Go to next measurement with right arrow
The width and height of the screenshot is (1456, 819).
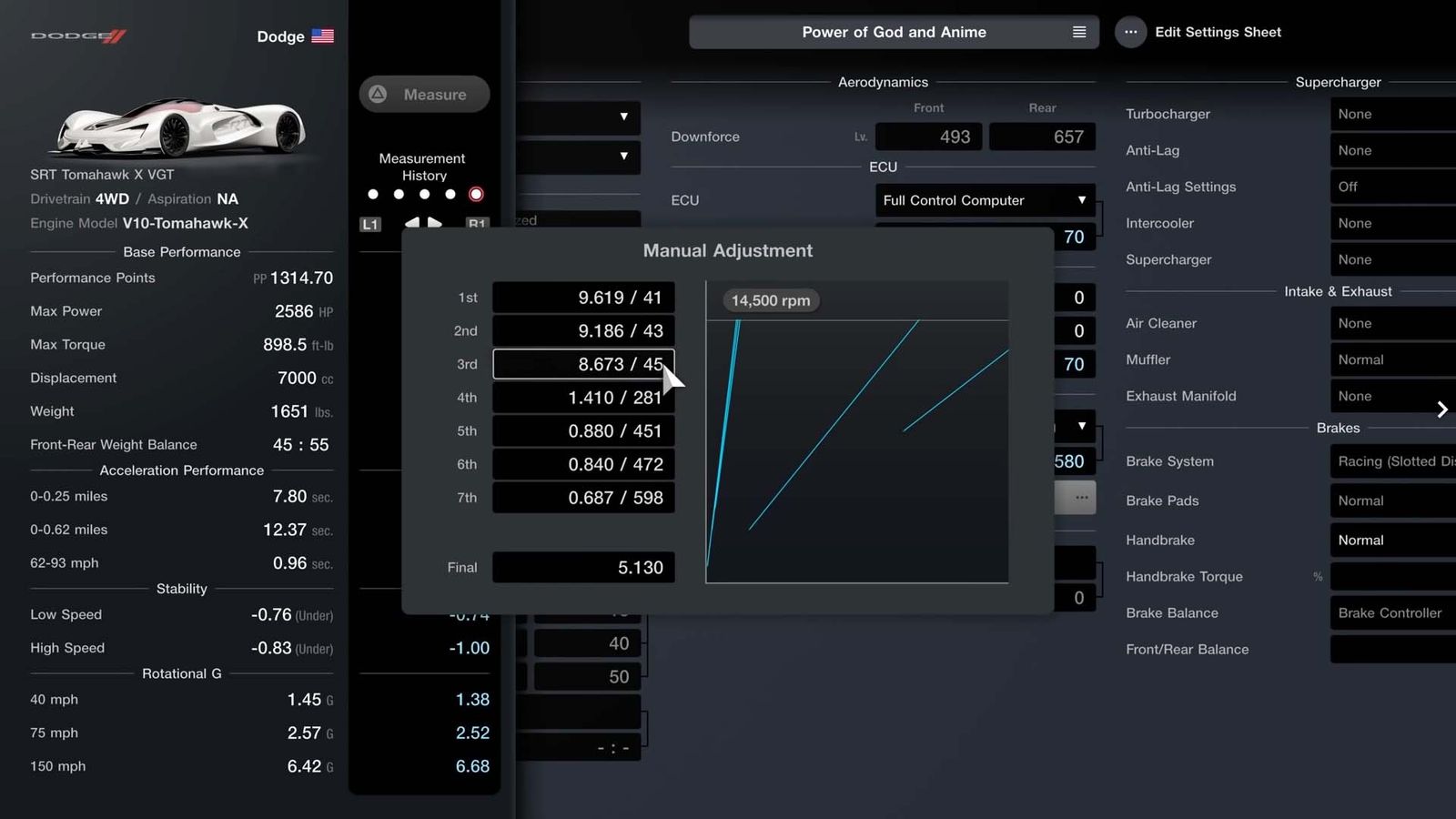point(435,222)
